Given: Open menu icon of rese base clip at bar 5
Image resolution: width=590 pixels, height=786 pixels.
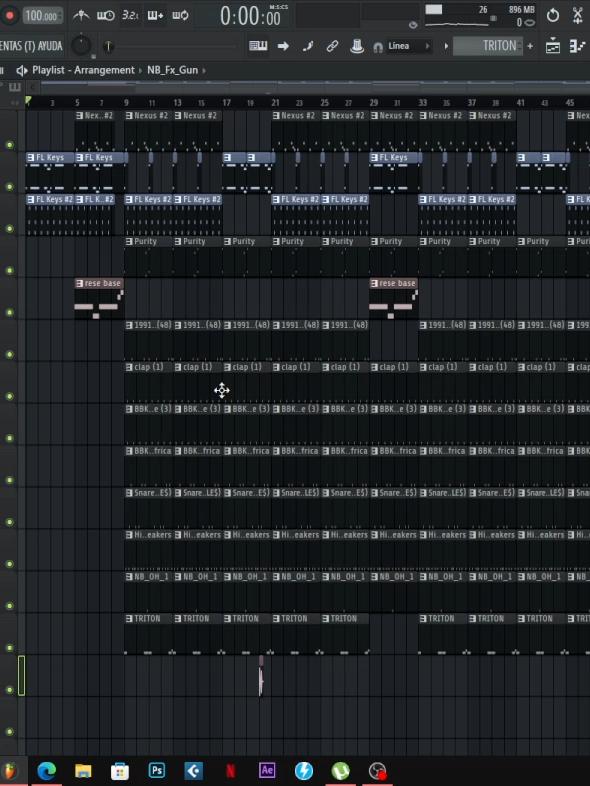Looking at the screenshot, I should tap(80, 283).
